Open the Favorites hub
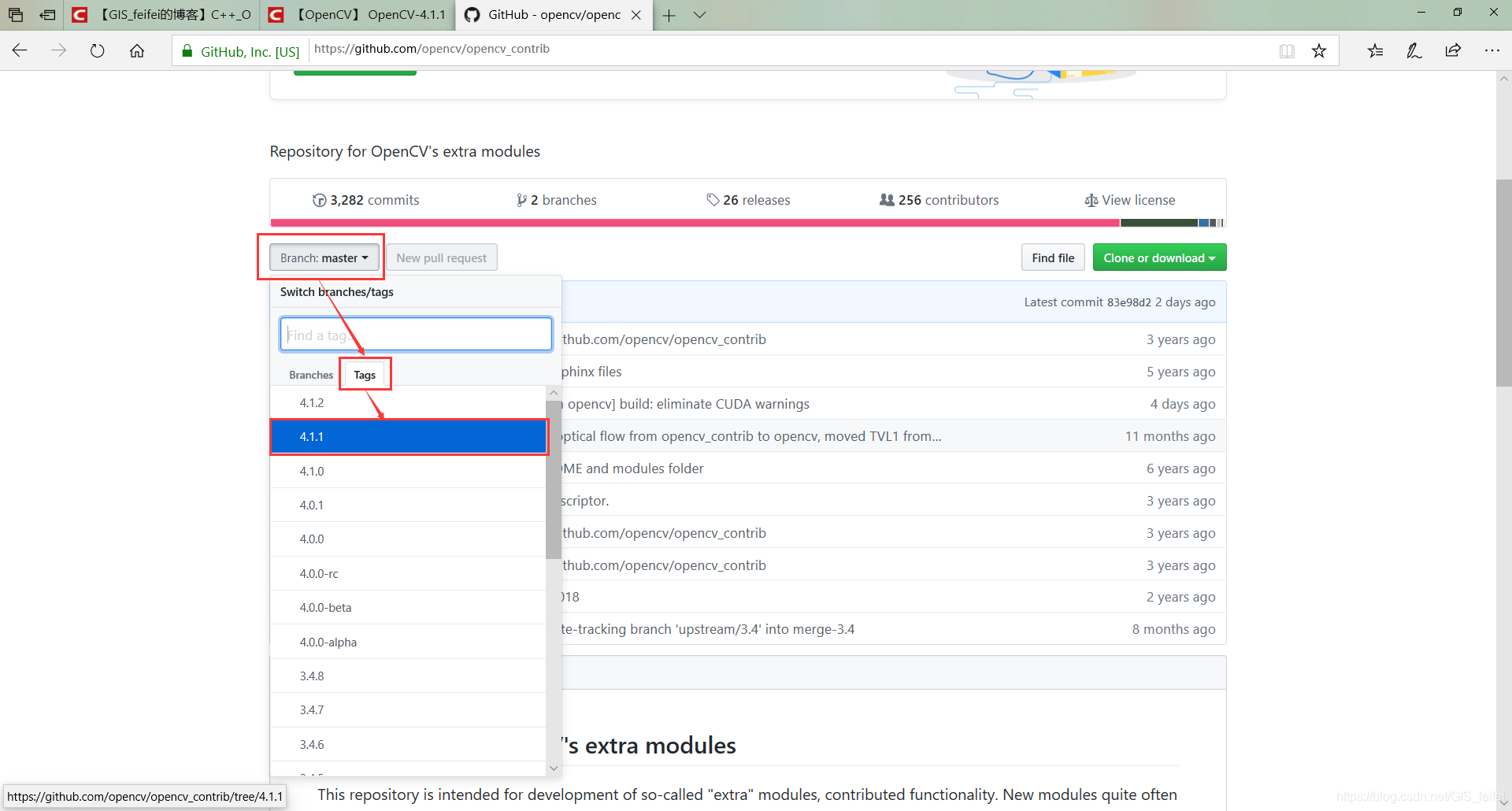The height and width of the screenshot is (811, 1512). tap(1375, 50)
